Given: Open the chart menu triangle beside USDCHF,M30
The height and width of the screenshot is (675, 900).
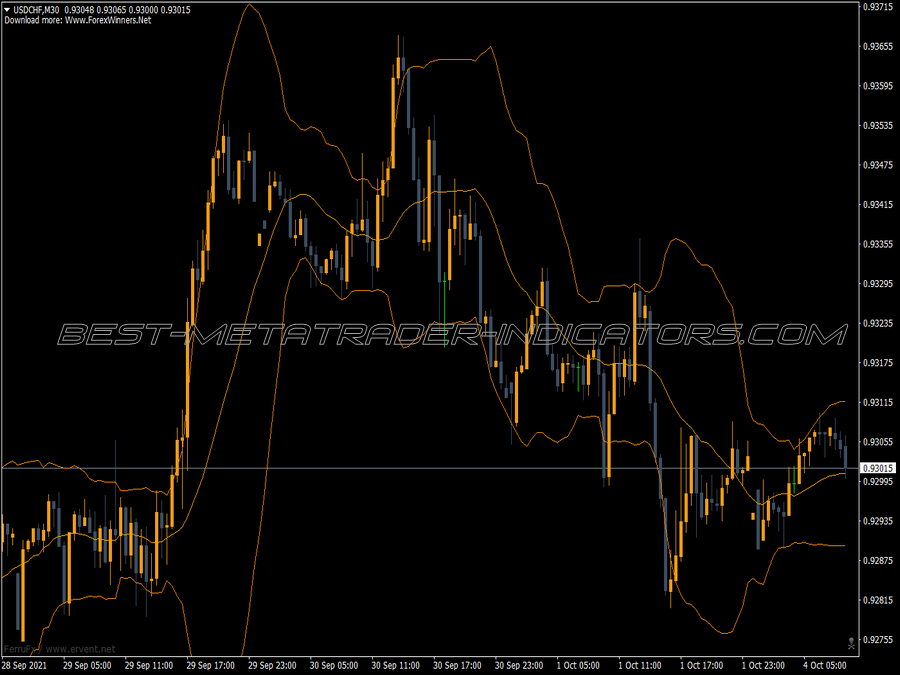Looking at the screenshot, I should click(7, 10).
